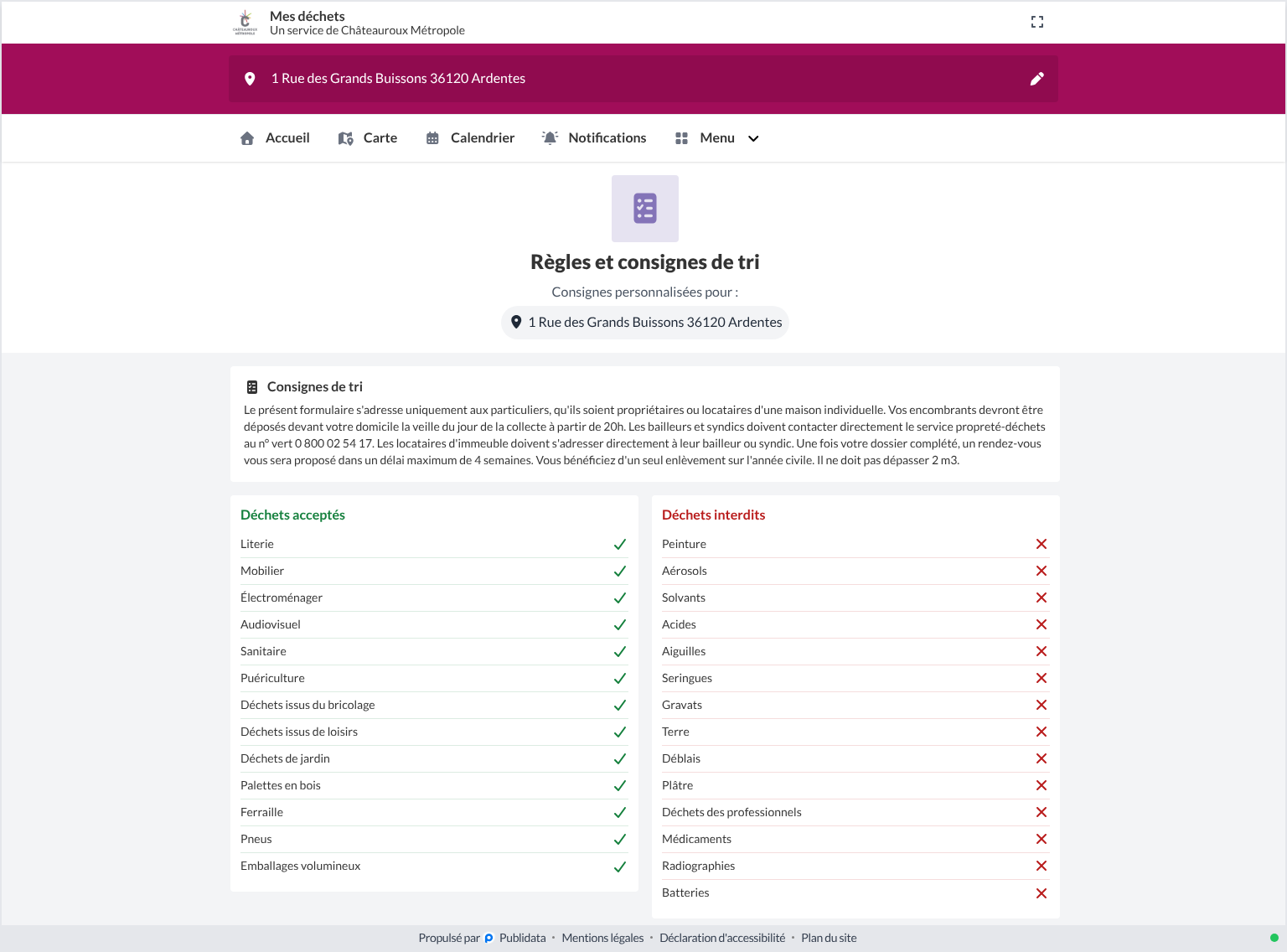This screenshot has width=1287, height=952.
Task: Click the Aiguilles row text
Action: [x=684, y=651]
